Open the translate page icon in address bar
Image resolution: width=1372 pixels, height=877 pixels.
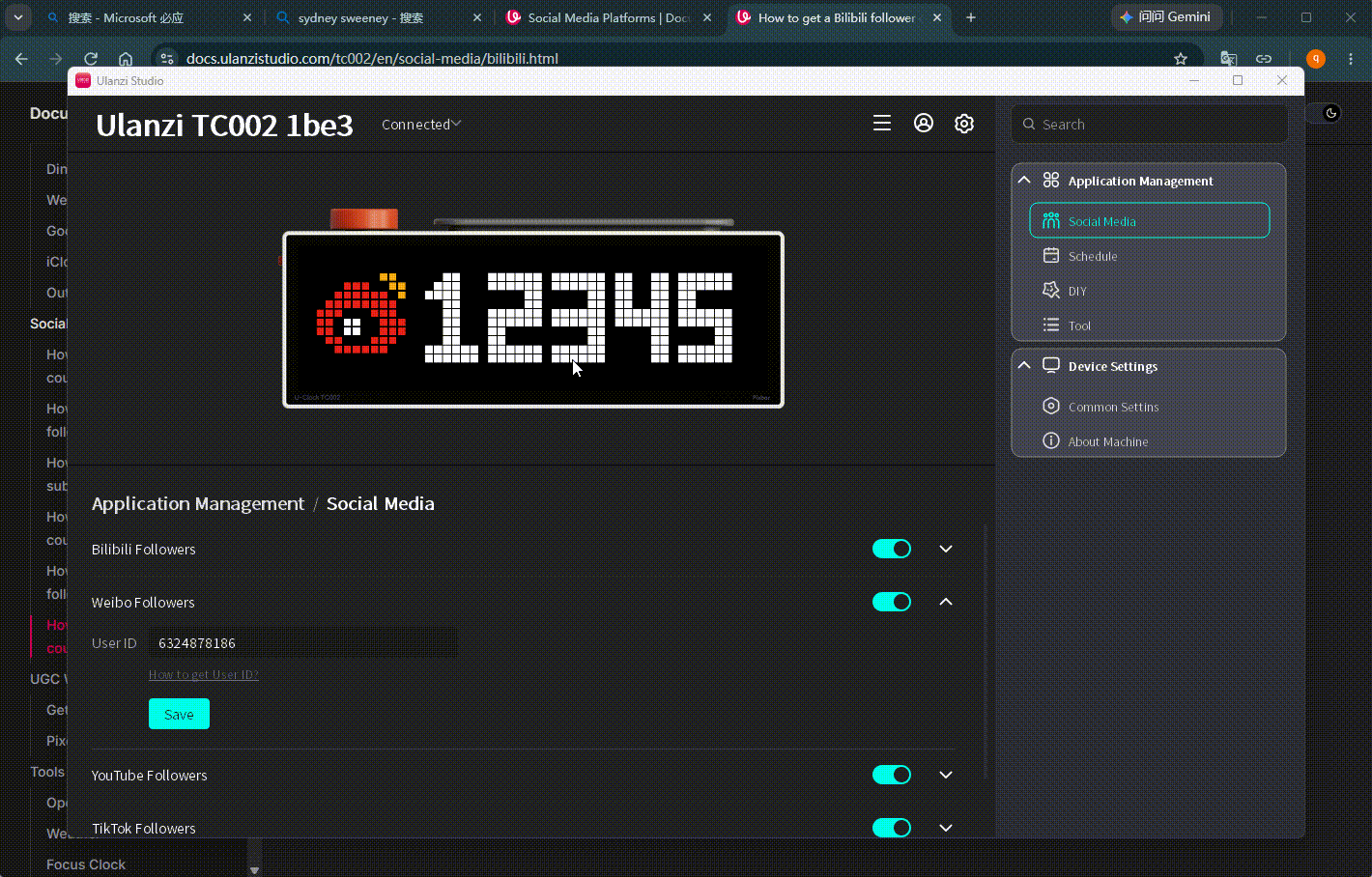[x=1229, y=59]
